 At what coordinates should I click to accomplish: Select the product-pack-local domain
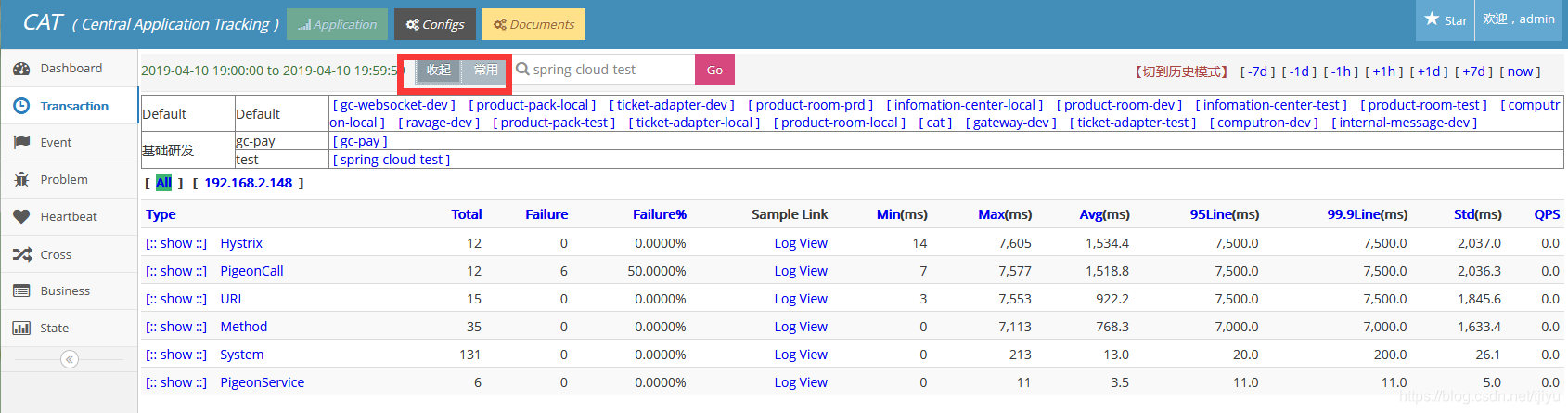click(x=532, y=105)
